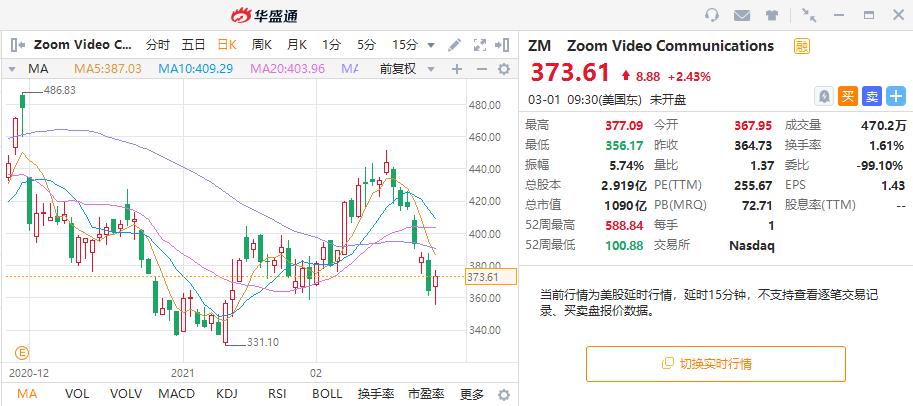Viewport: 913px width, 406px height.
Task: Click the 2021 date label on chart axis
Action: click(x=181, y=373)
